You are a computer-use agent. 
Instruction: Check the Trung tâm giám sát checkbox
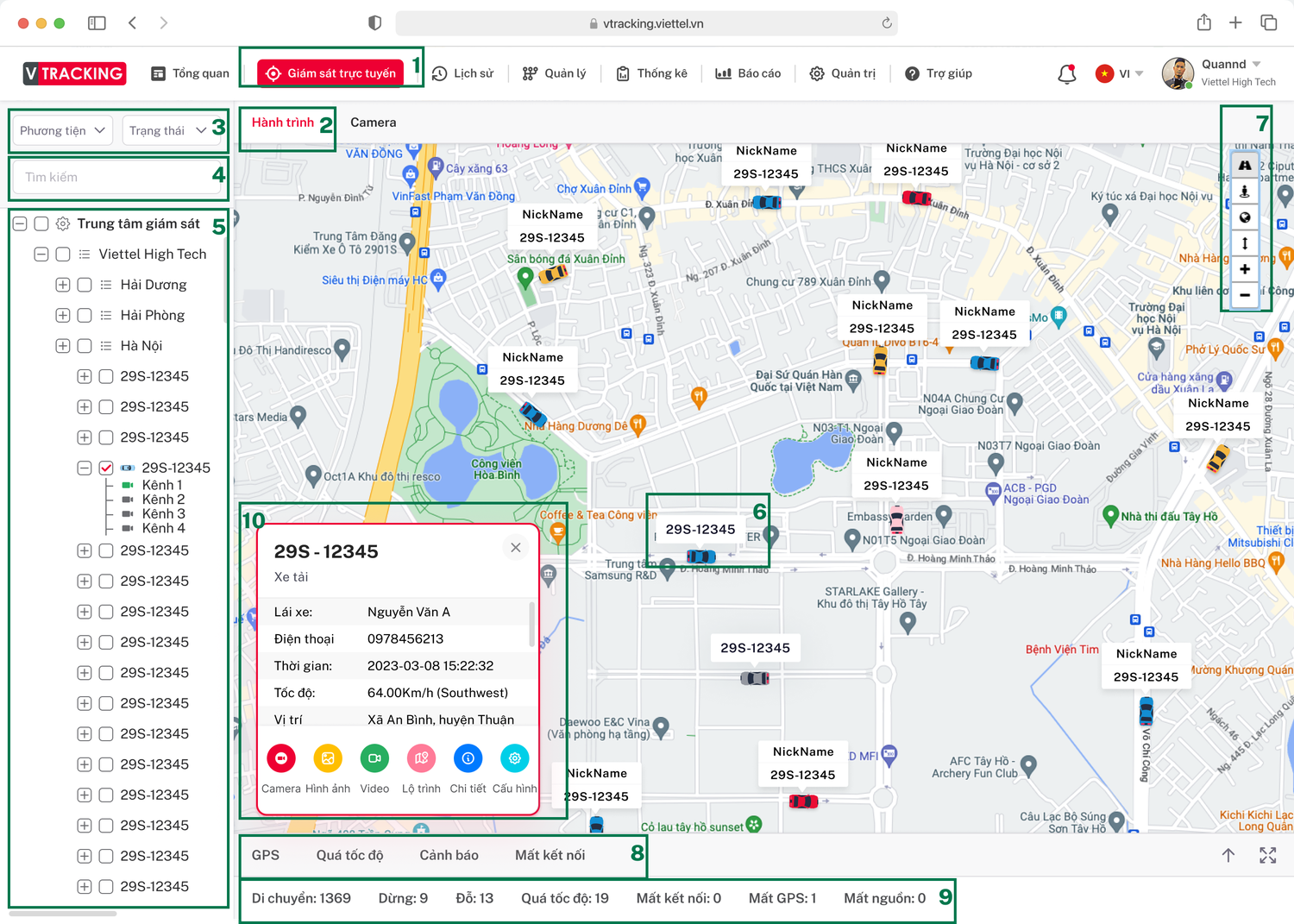pos(41,223)
